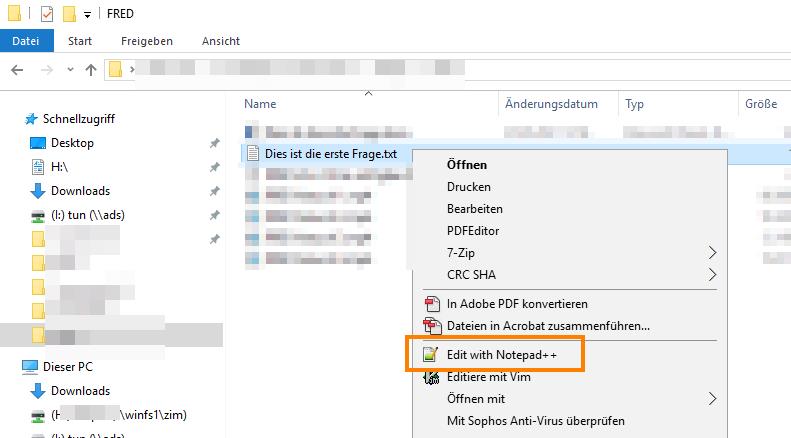Click the pin icon next to H:\

[x=215, y=167]
